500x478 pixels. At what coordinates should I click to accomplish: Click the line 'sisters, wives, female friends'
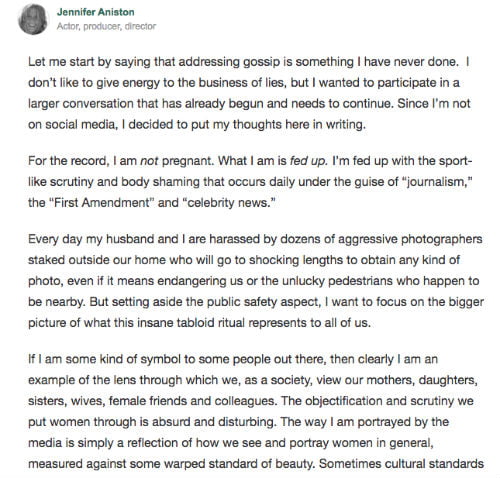click(251, 401)
